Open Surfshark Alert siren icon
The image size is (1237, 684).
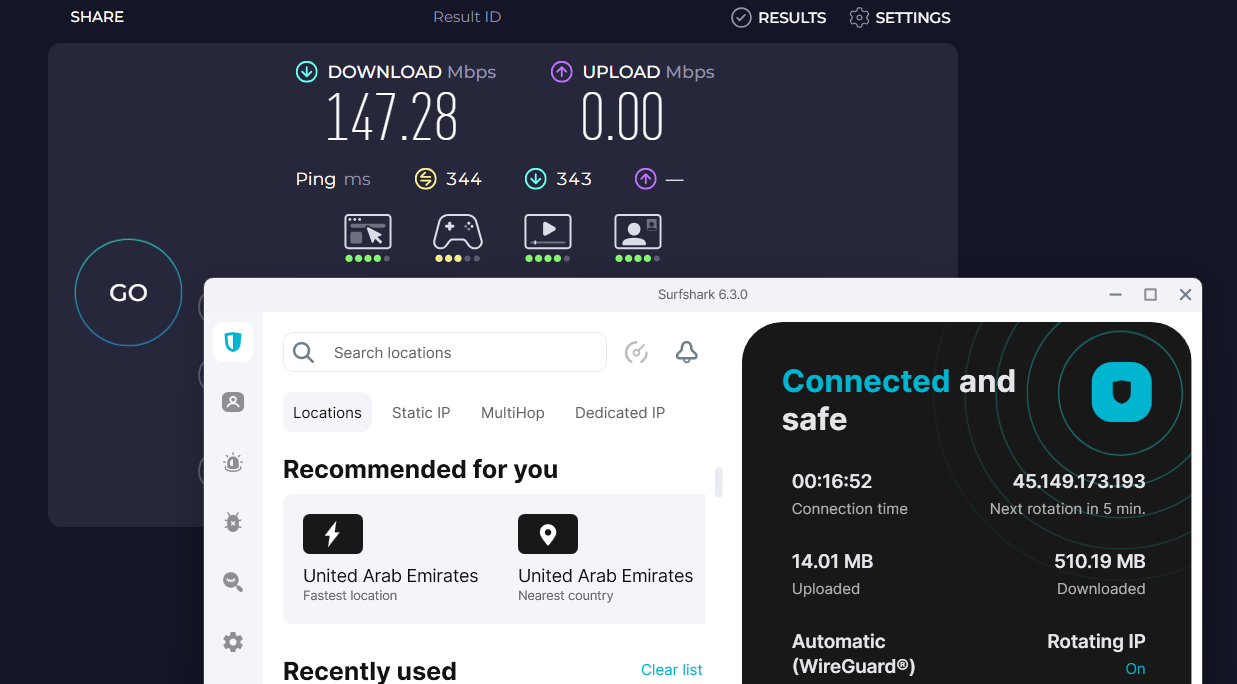click(x=233, y=463)
